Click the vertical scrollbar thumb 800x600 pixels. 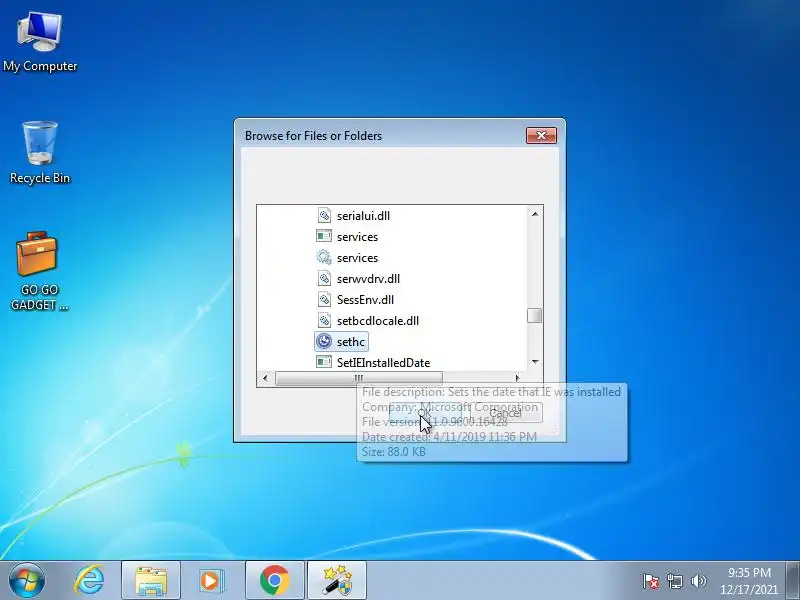535,315
